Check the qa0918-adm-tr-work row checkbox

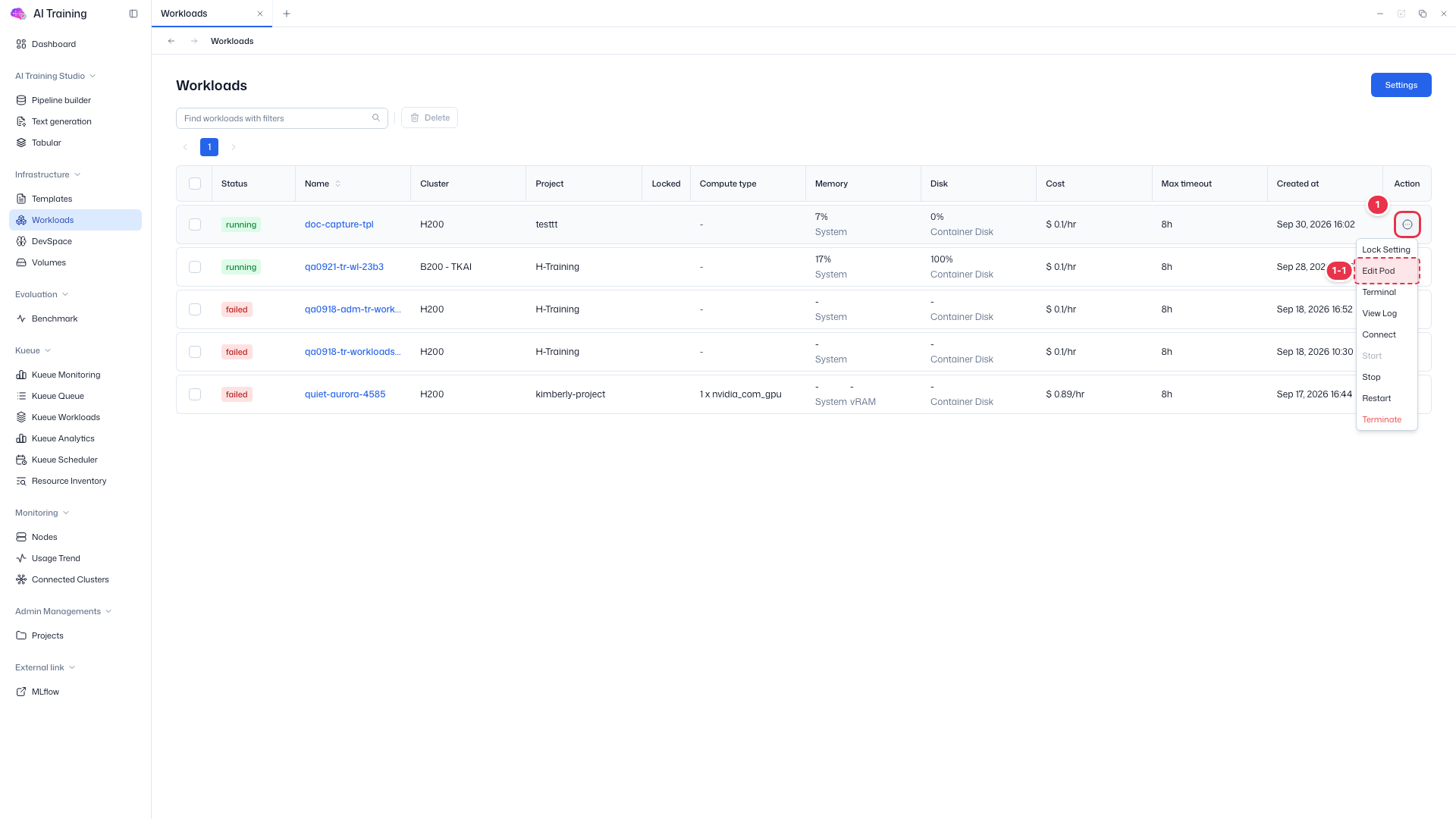pos(195,309)
